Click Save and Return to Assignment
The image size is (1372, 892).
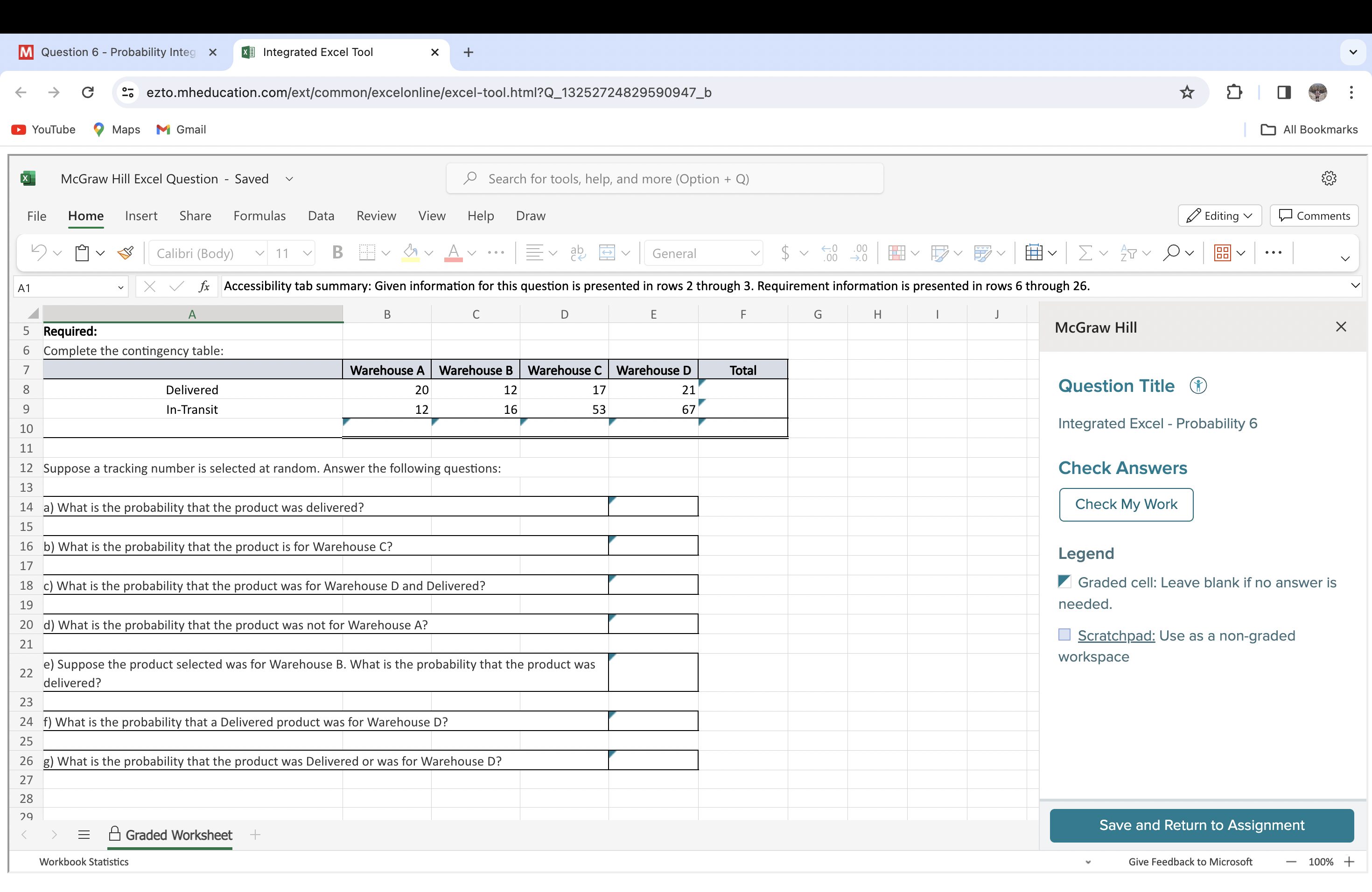(1201, 825)
